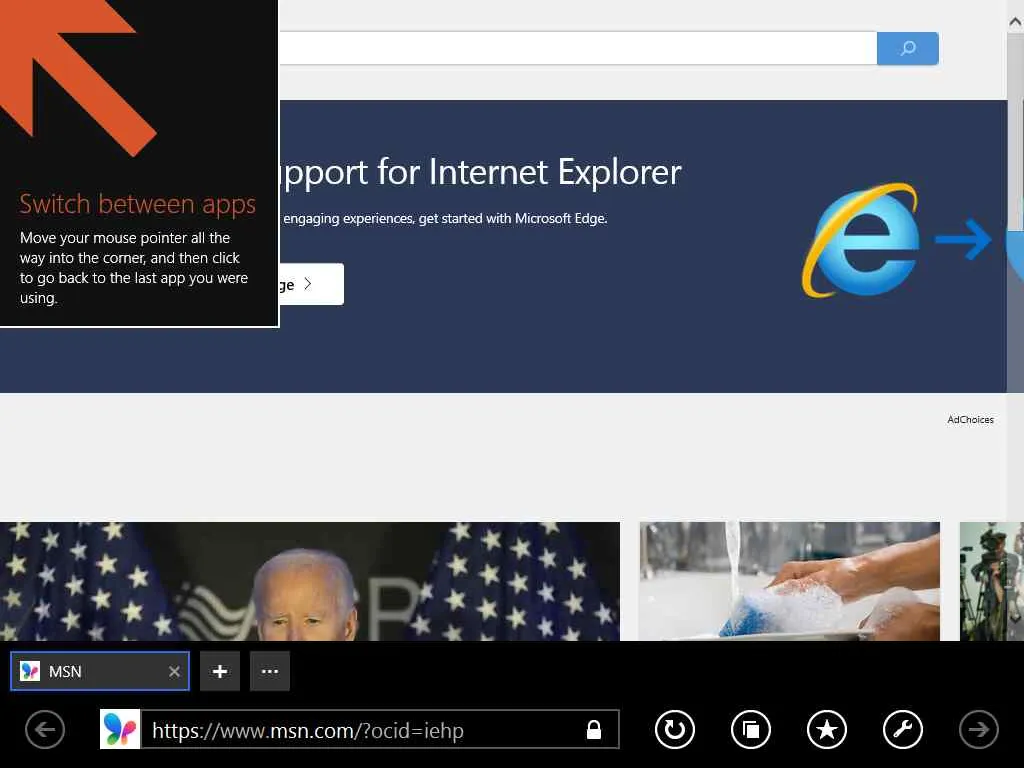Click the Internet Explorer logo in banner
The height and width of the screenshot is (768, 1024).
(861, 240)
